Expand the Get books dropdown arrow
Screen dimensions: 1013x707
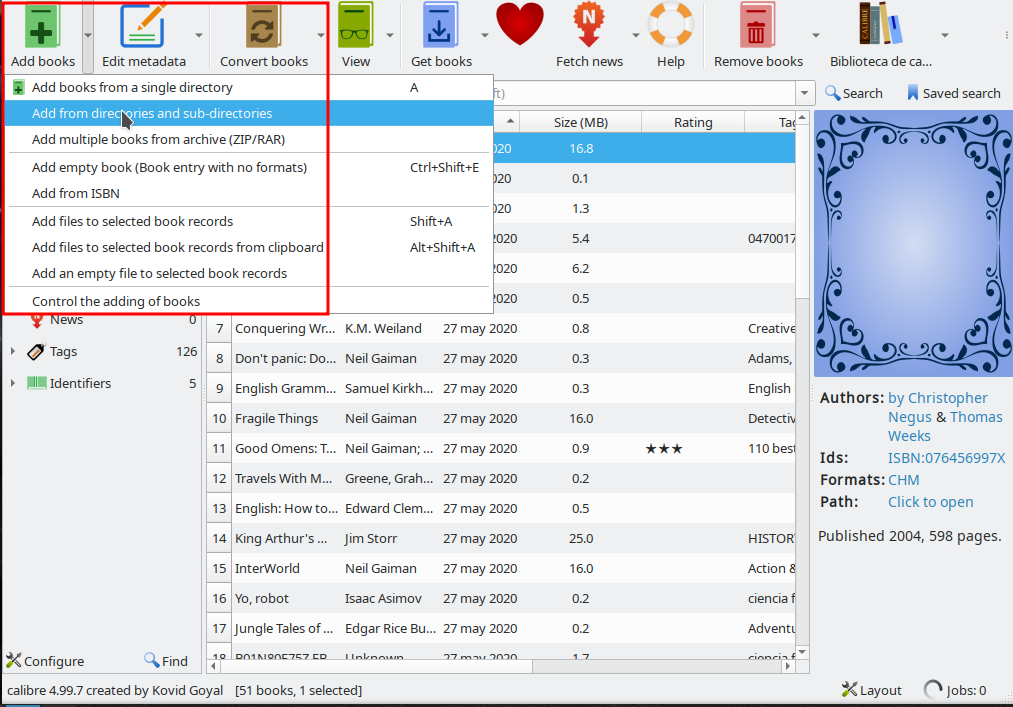click(485, 36)
